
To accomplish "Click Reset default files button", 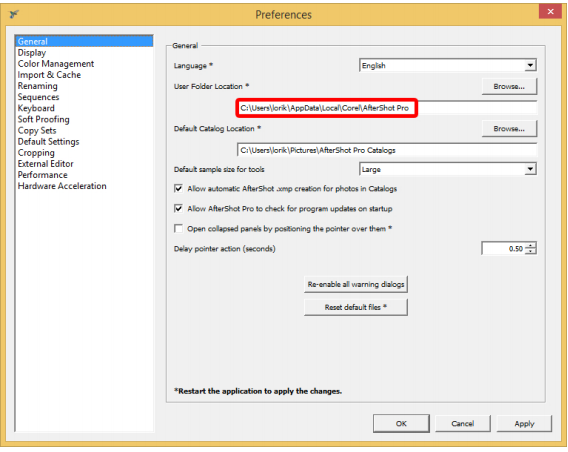I will pyautogui.click(x=356, y=307).
